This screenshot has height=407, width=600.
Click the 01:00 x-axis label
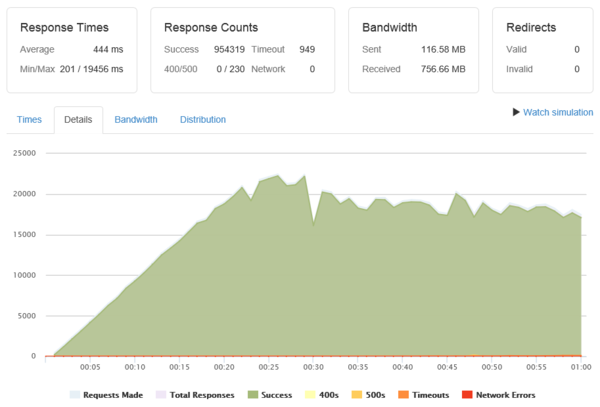(581, 367)
